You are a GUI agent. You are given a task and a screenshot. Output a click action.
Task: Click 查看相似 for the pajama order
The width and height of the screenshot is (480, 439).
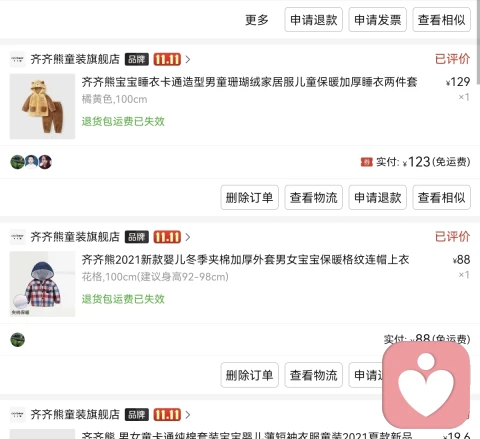click(x=442, y=197)
